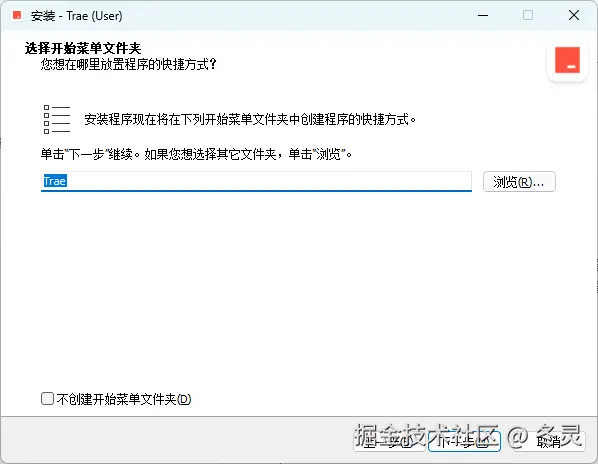Click the text '您想在哪里放置程序的快捷方式?'

click(129, 64)
